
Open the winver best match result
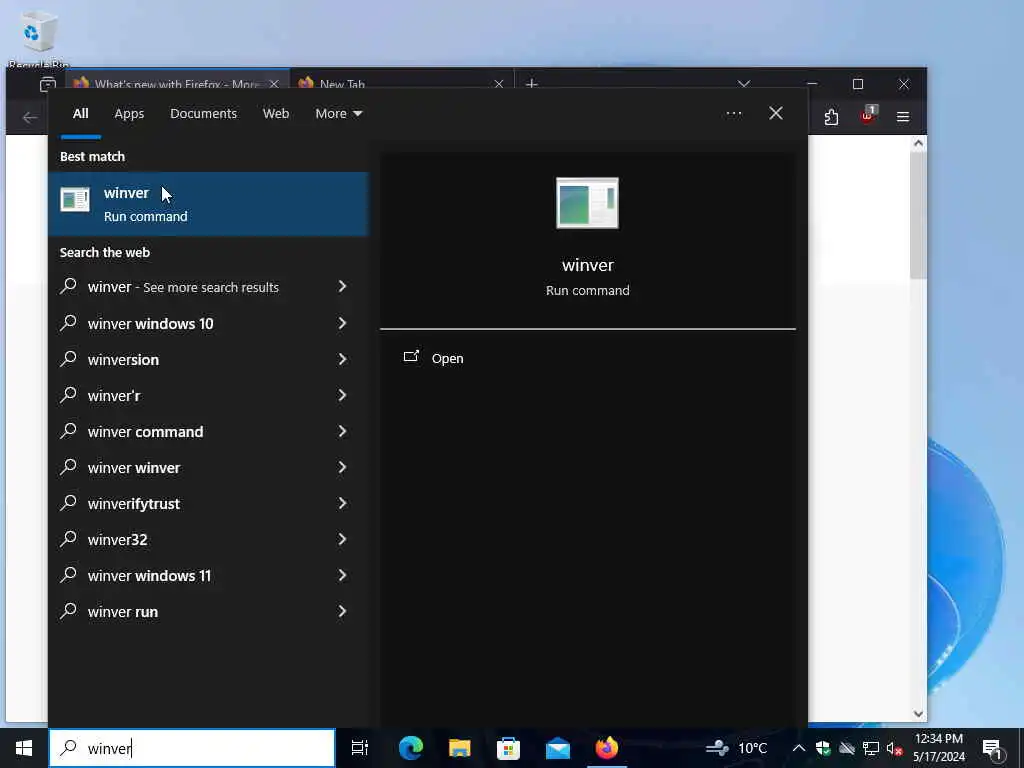point(208,204)
